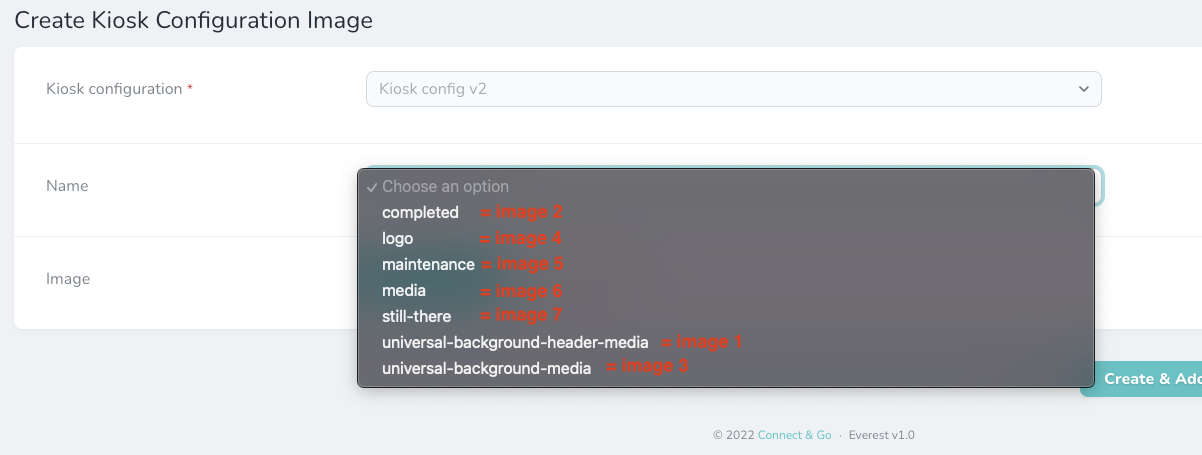Click the 'Image' field label
This screenshot has height=455, width=1202.
[68, 279]
